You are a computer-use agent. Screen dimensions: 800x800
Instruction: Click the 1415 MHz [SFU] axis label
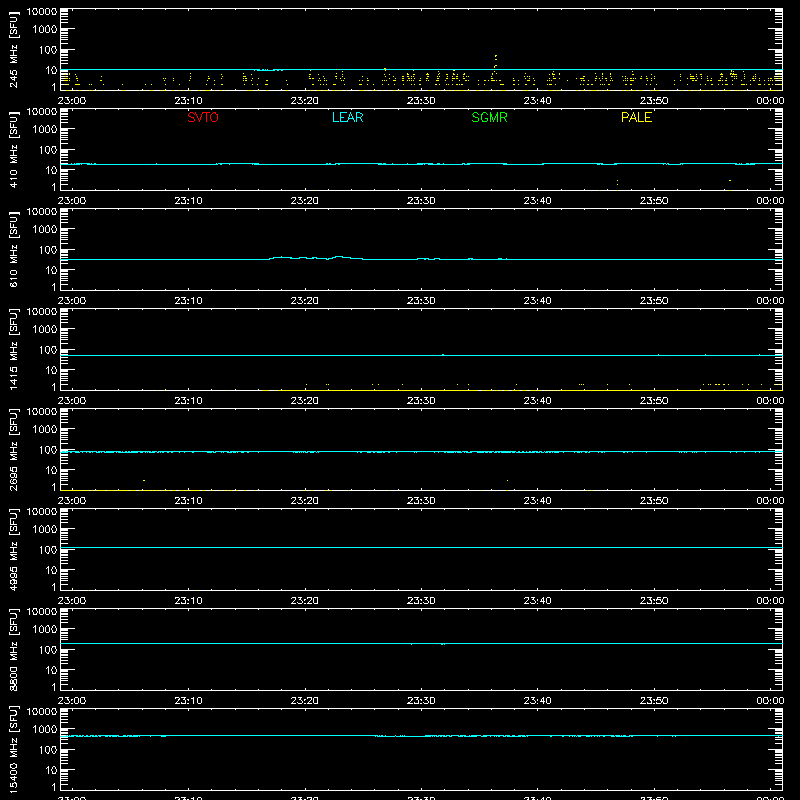[x=13, y=349]
